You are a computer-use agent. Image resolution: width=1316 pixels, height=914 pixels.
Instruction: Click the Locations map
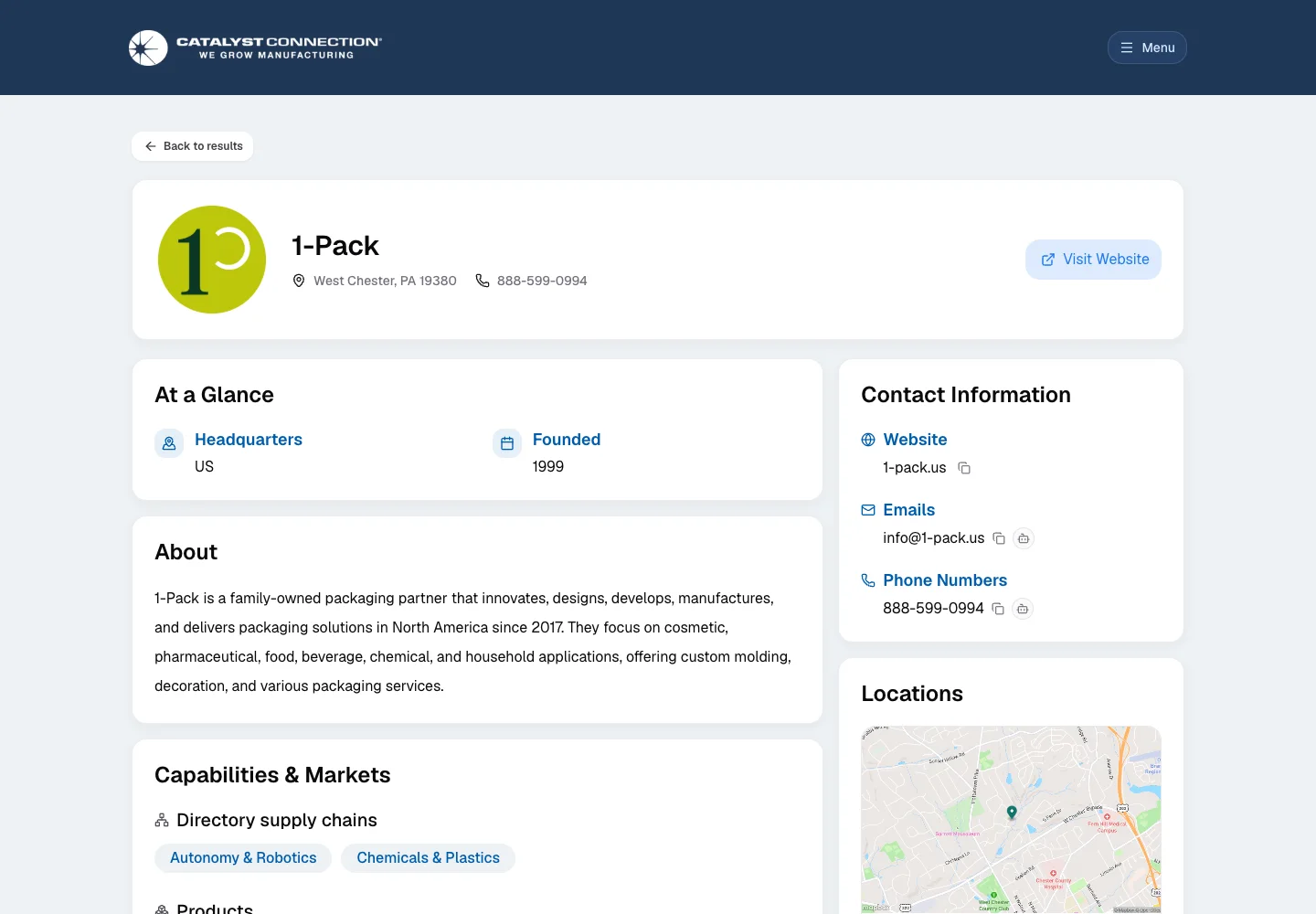(x=1011, y=820)
